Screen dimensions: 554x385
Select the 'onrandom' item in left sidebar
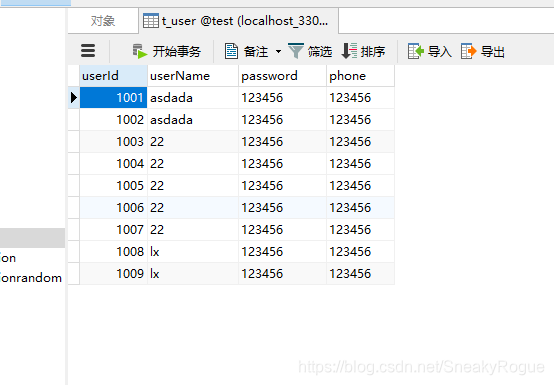pos(31,278)
